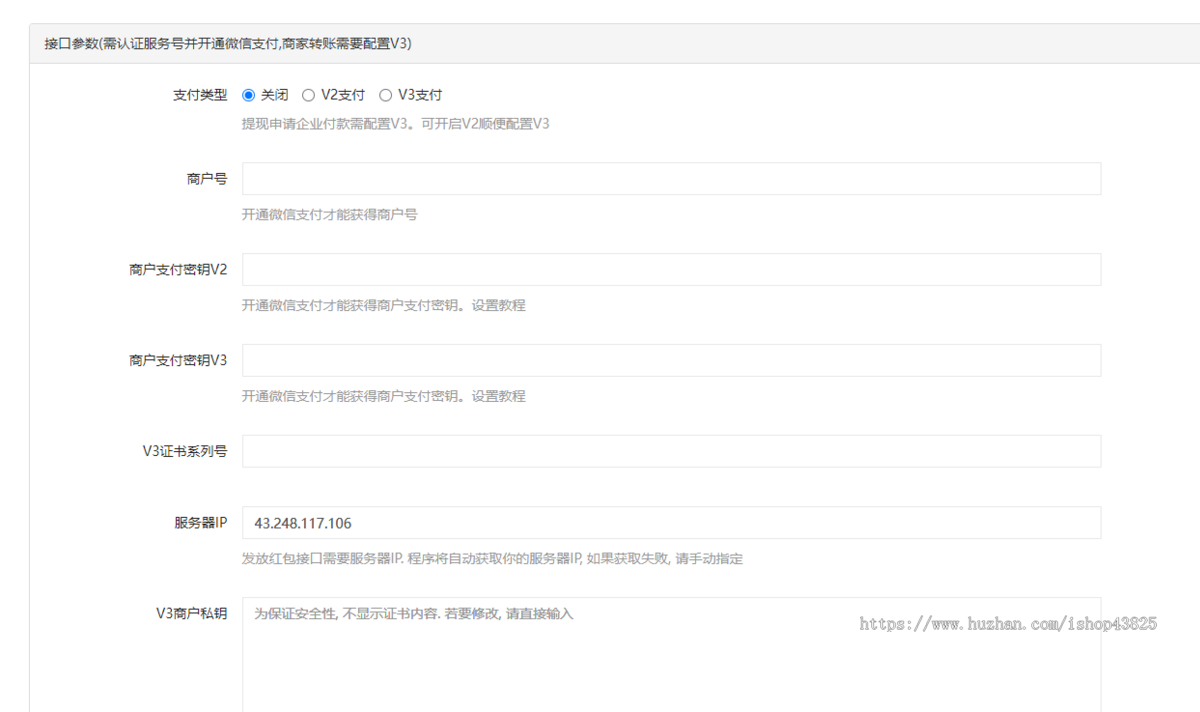Choose the V3支付 radio option
This screenshot has width=1200, height=712.
pos(385,96)
